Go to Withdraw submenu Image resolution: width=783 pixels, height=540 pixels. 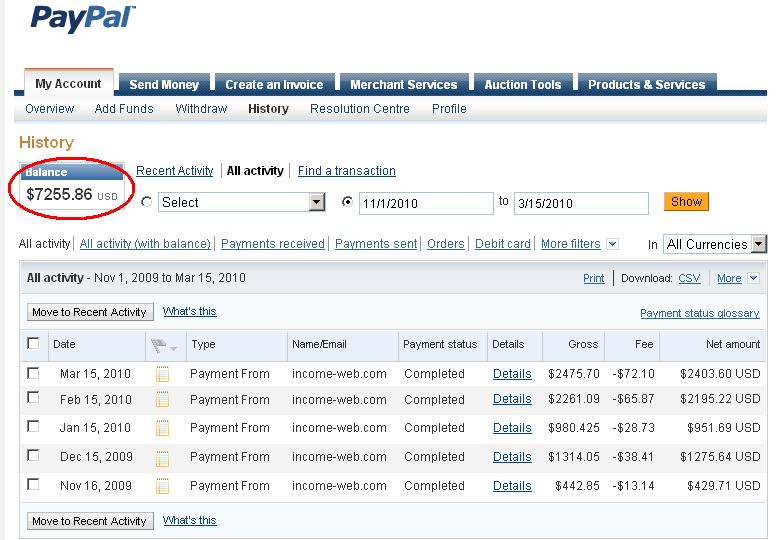[x=201, y=108]
